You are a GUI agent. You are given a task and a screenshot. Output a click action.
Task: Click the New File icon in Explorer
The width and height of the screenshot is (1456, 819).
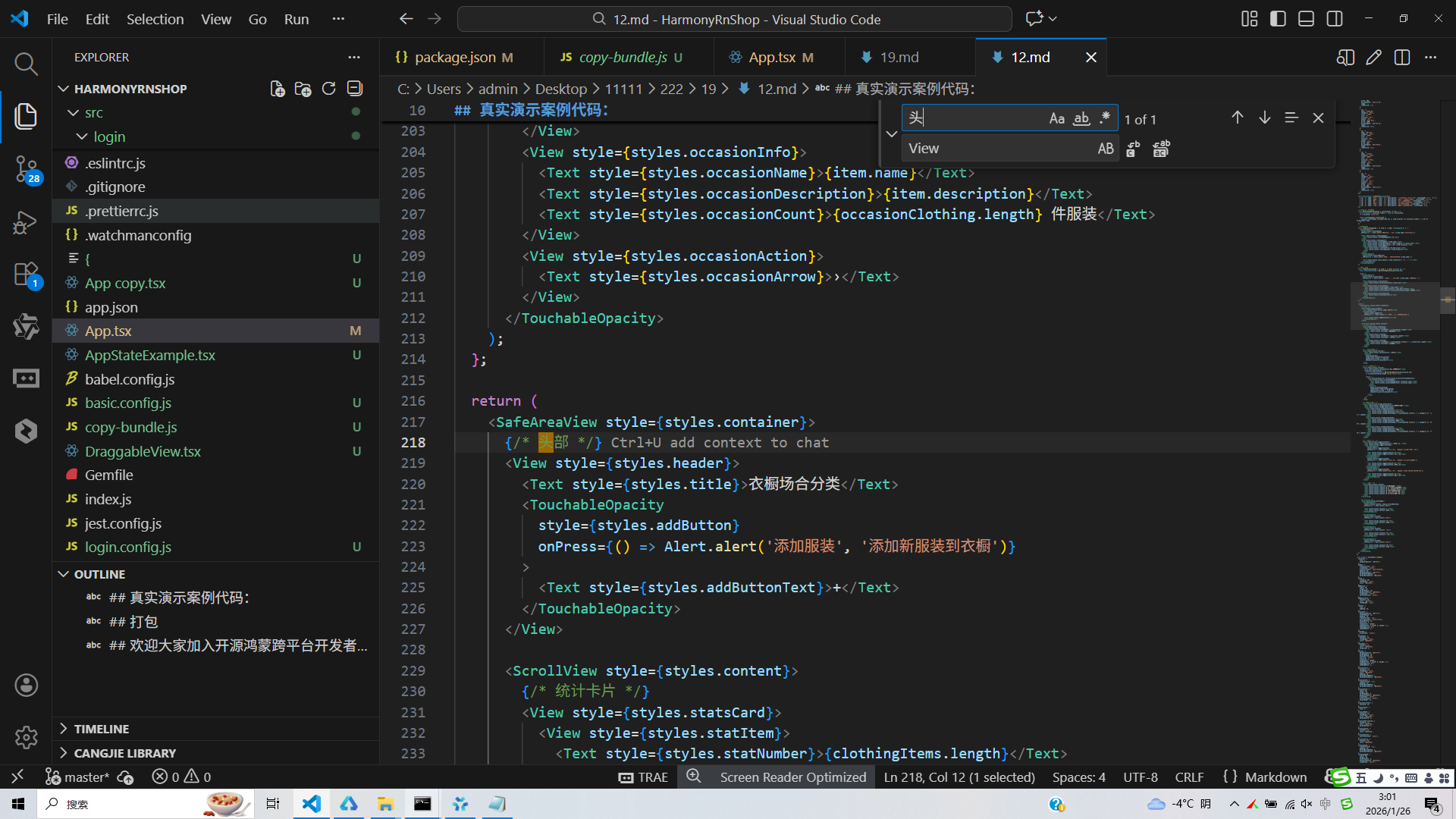click(278, 89)
